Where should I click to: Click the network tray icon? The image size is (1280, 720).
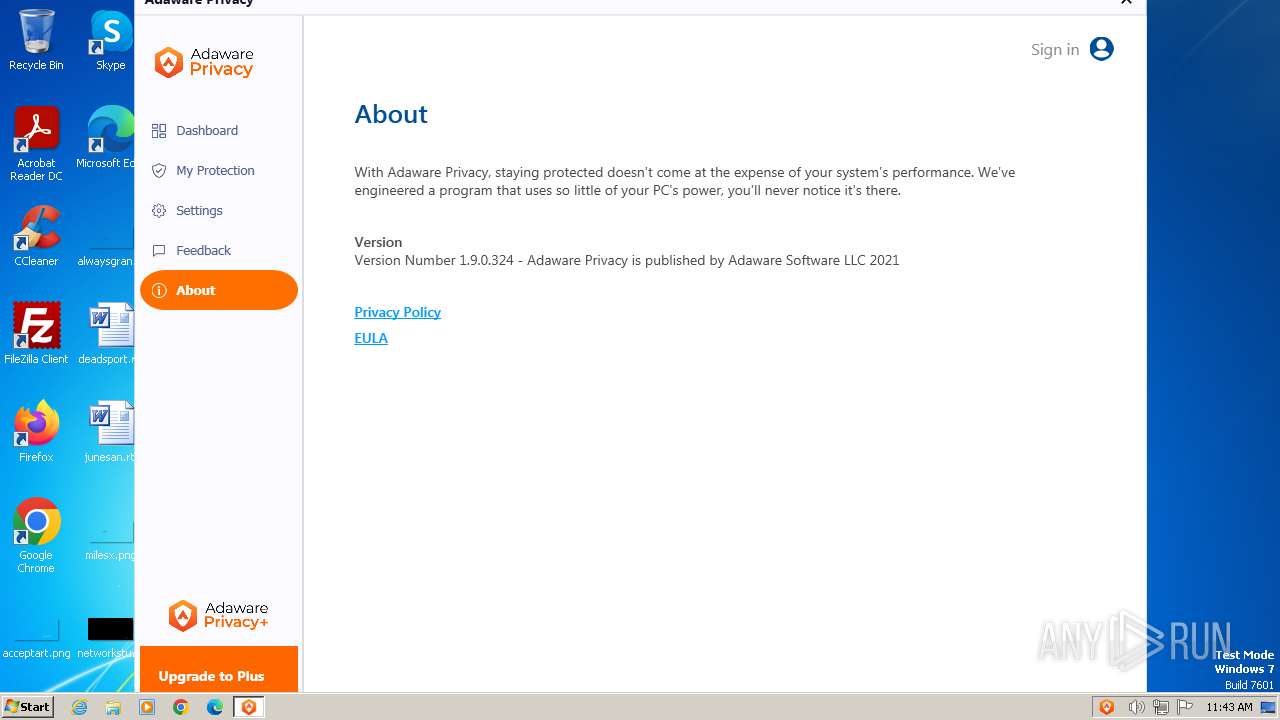pyautogui.click(x=1160, y=707)
